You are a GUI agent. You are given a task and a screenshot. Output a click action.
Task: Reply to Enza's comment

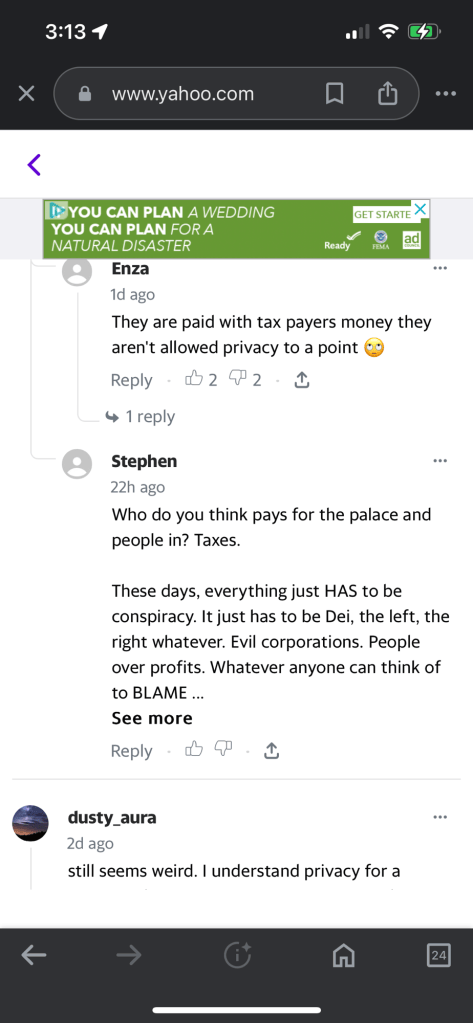coord(131,380)
